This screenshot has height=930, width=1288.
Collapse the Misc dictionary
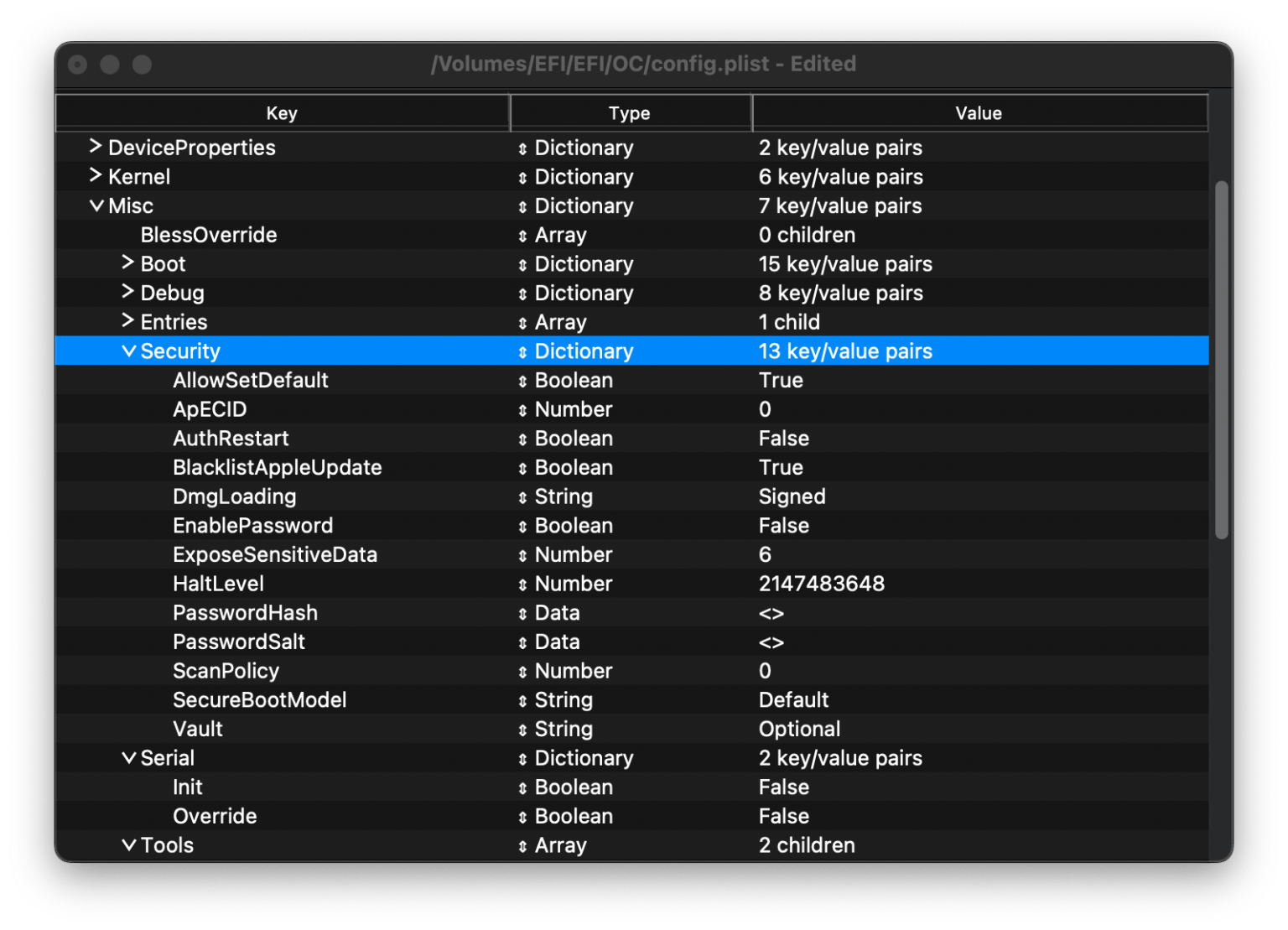[x=96, y=205]
